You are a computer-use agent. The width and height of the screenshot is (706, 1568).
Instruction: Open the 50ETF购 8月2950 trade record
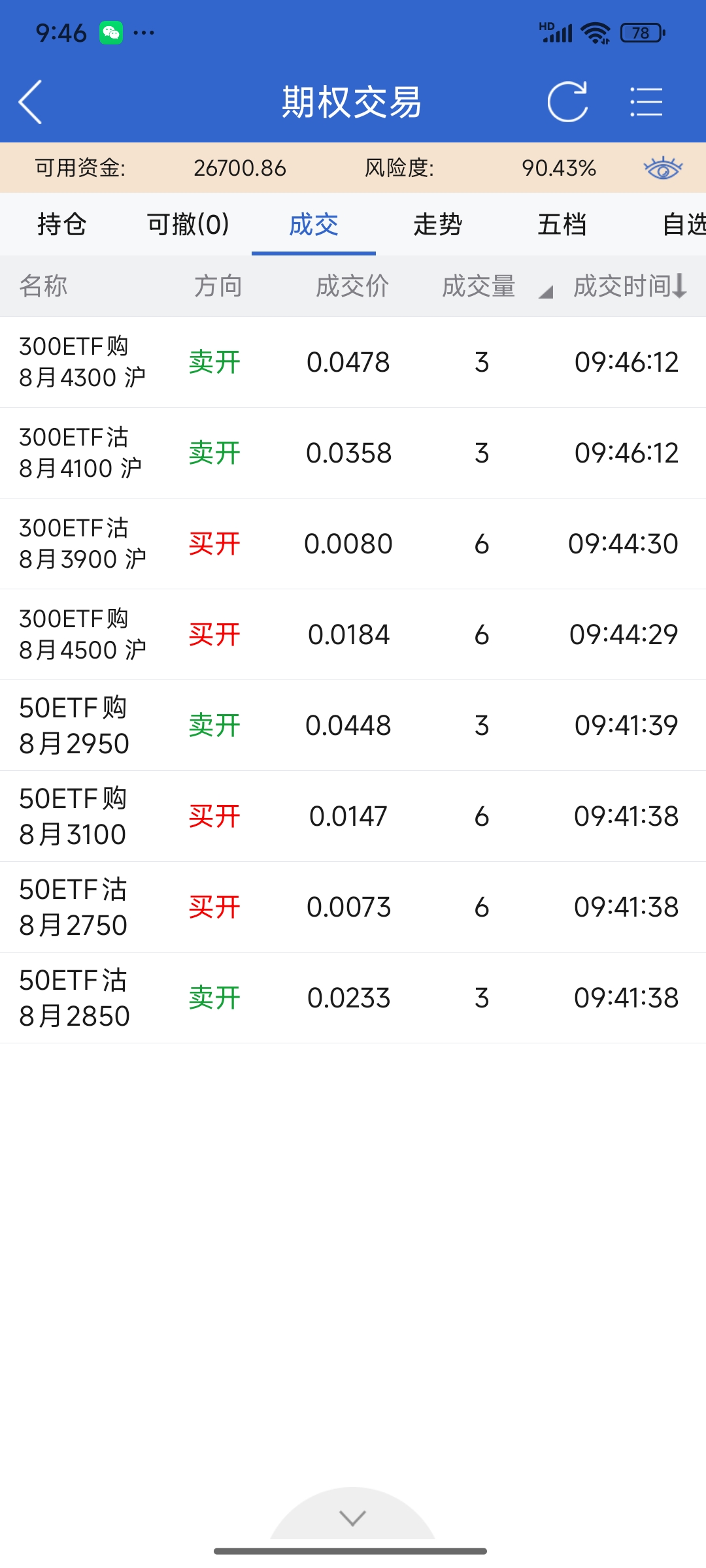point(353,725)
